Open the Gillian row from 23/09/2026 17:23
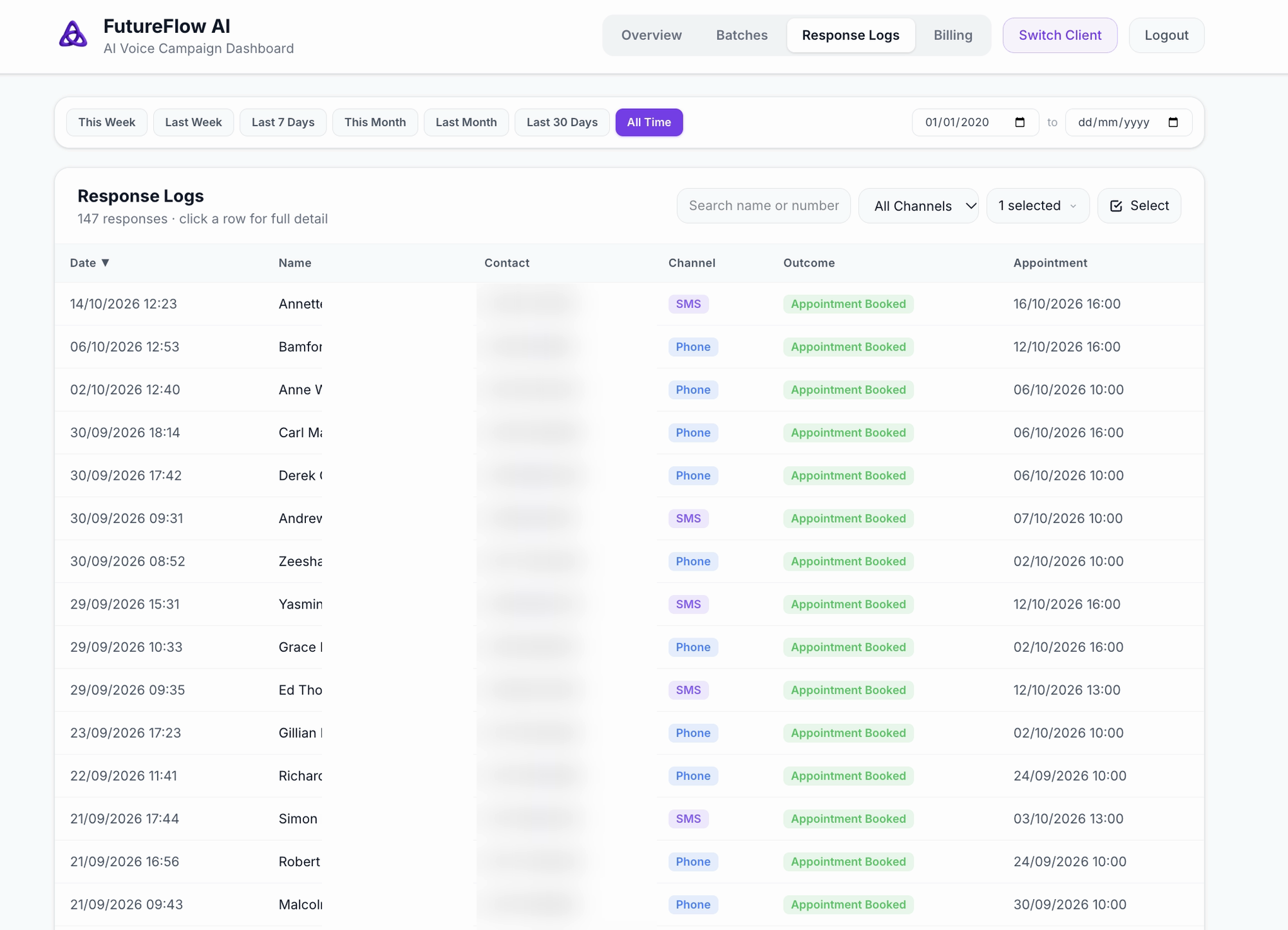 [x=629, y=733]
